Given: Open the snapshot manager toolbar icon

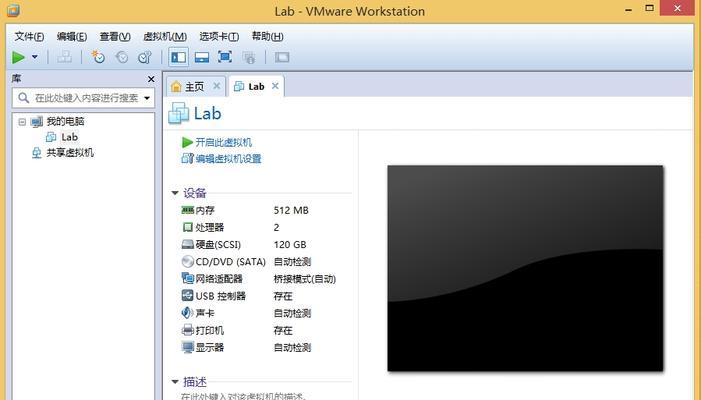Looking at the screenshot, I should (145, 57).
